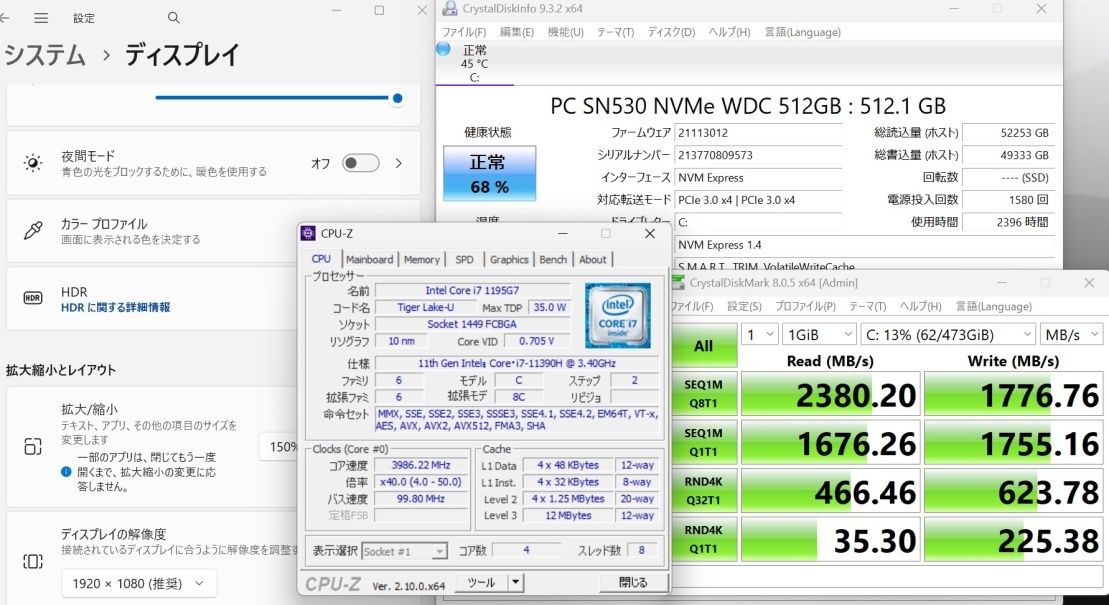Open CrystalDiskMark プロファイル(P) menu

(x=805, y=306)
